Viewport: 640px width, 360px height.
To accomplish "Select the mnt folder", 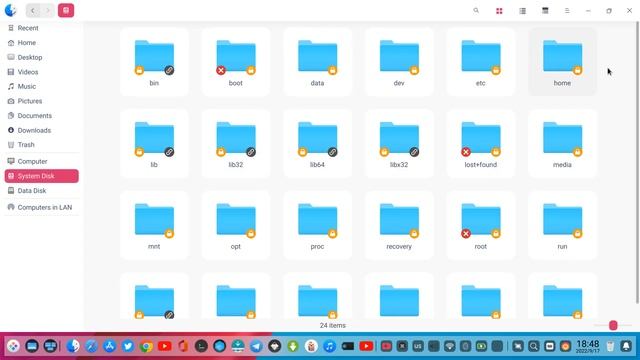I will point(154,225).
